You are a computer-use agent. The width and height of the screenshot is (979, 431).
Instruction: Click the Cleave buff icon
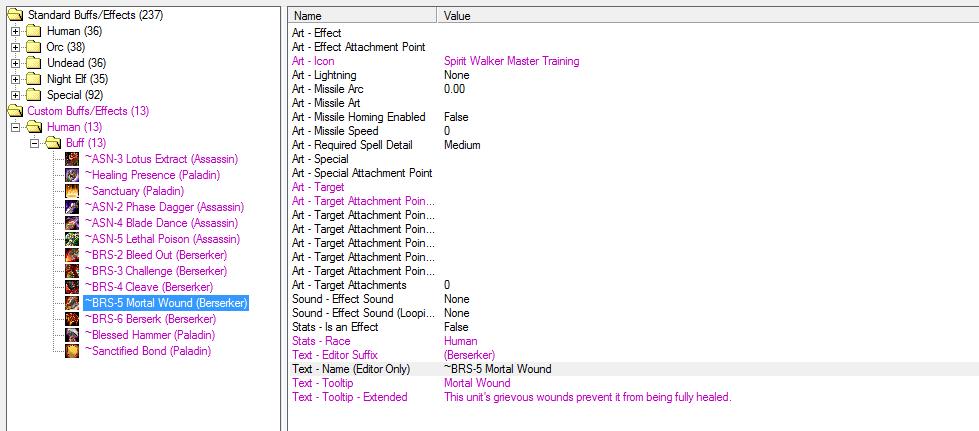(x=72, y=287)
